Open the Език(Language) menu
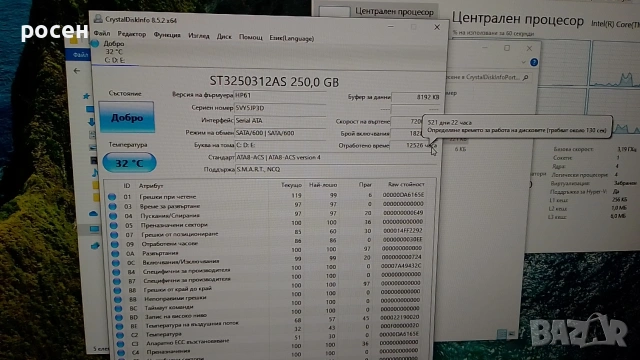The width and height of the screenshot is (640, 360). (x=291, y=38)
